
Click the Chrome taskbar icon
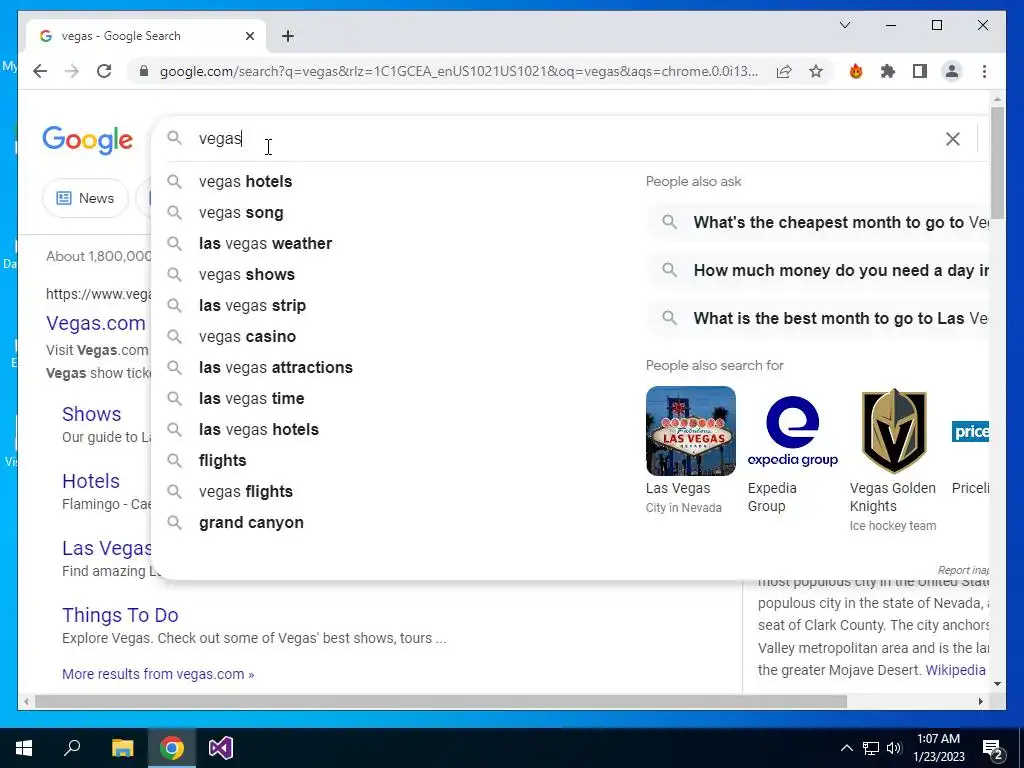tap(172, 748)
